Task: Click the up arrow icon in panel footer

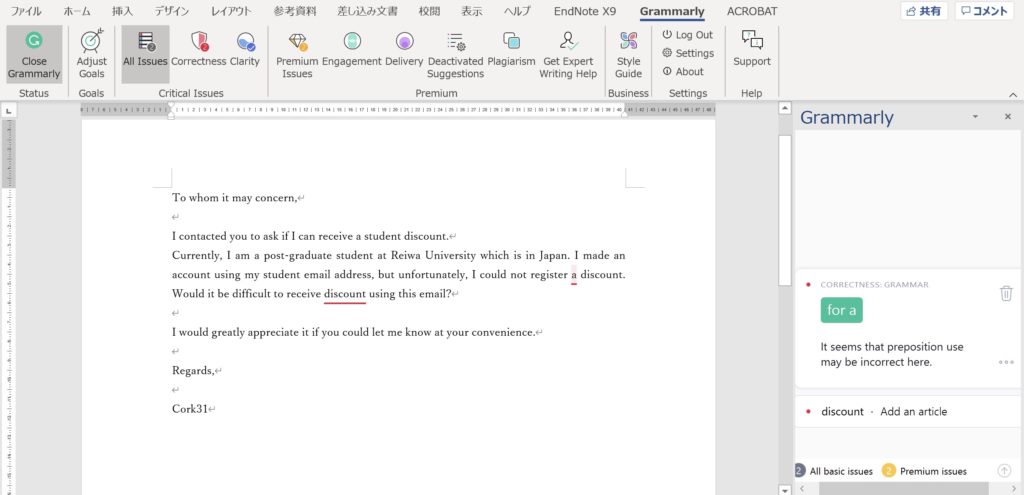Action: pyautogui.click(x=1004, y=471)
